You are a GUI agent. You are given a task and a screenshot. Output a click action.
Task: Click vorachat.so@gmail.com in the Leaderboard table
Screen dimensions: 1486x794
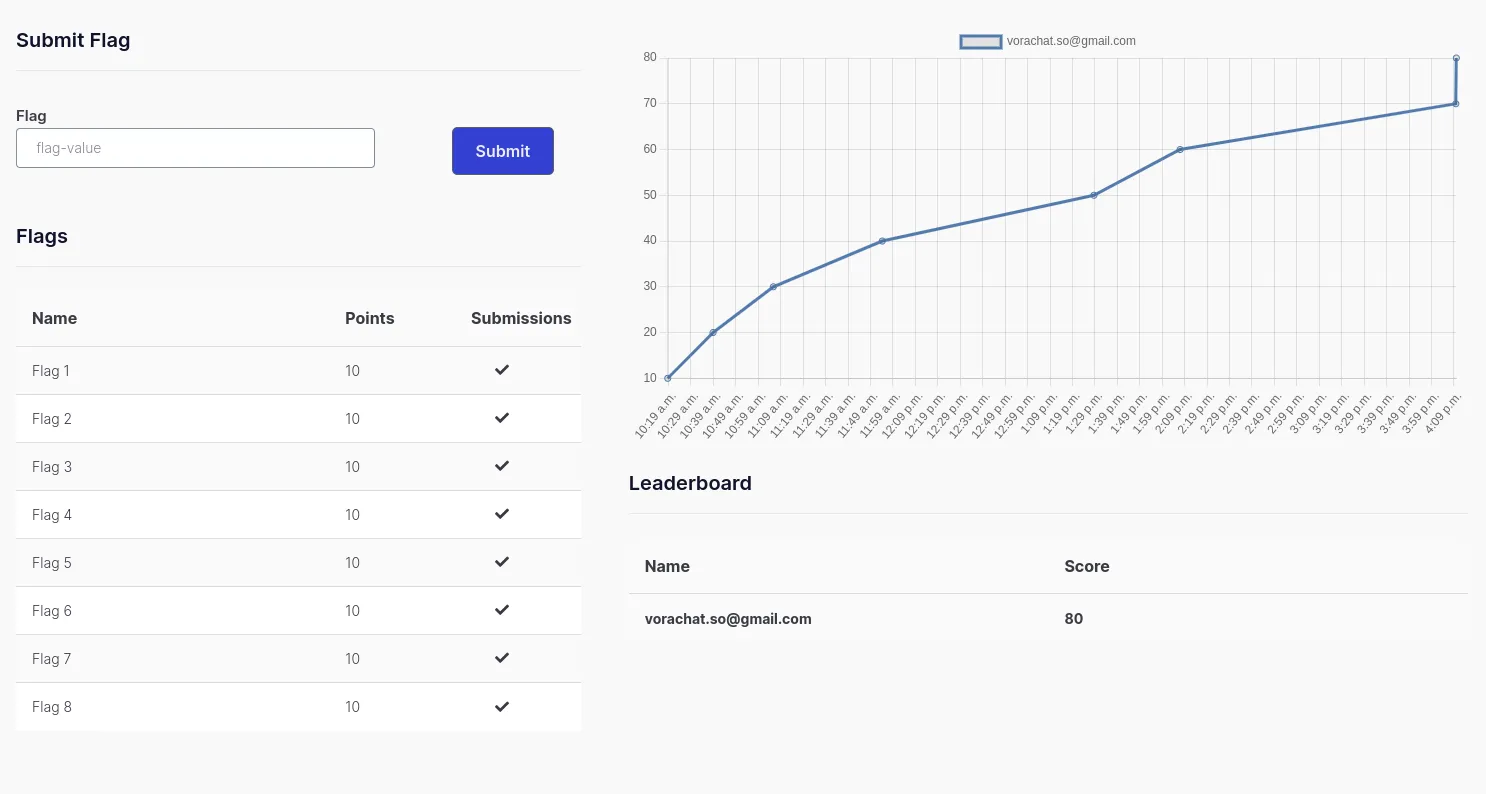(x=728, y=619)
